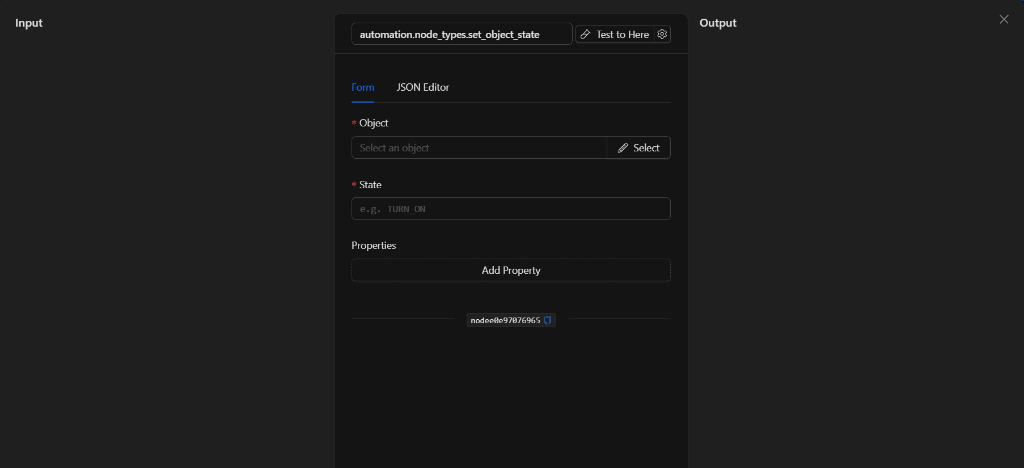
Task: Click the Output panel heading
Action: pos(718,23)
